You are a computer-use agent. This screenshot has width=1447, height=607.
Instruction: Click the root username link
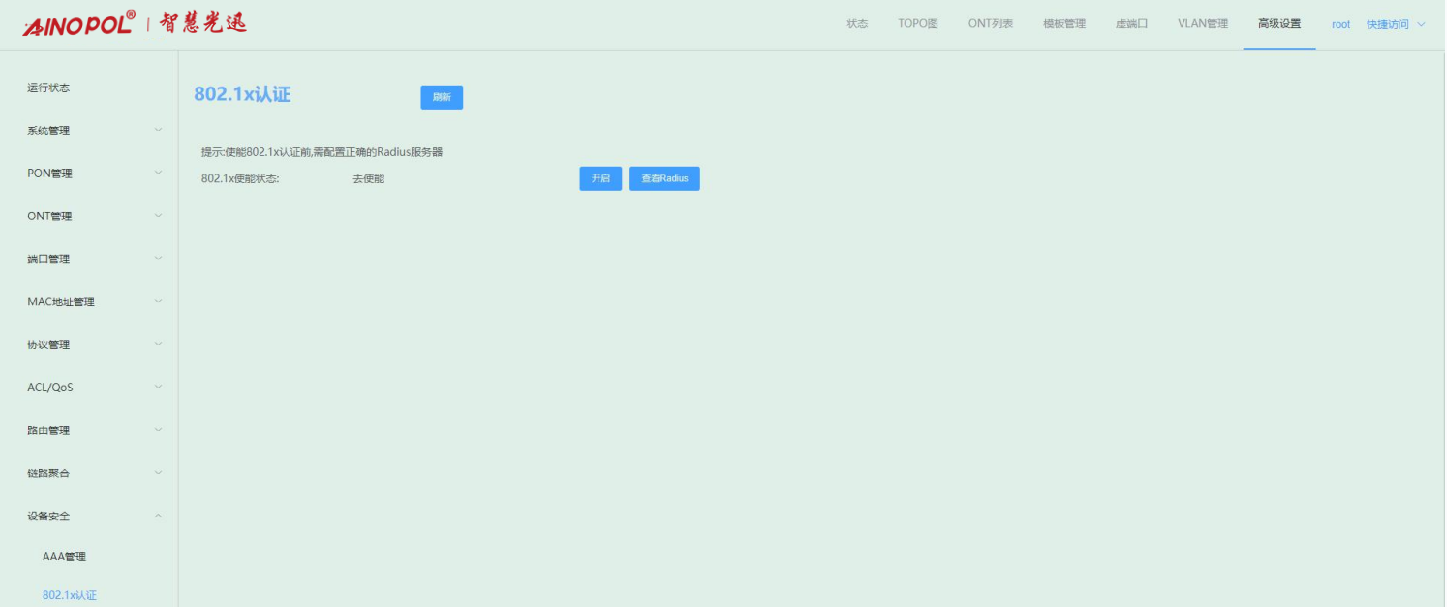(1340, 24)
